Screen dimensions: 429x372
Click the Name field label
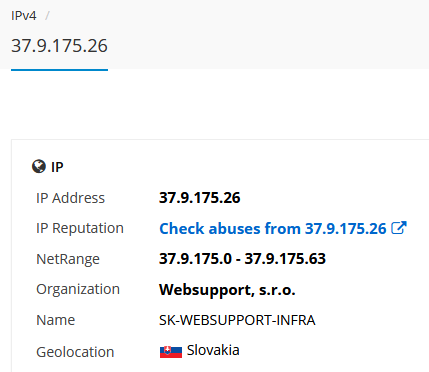[56, 320]
